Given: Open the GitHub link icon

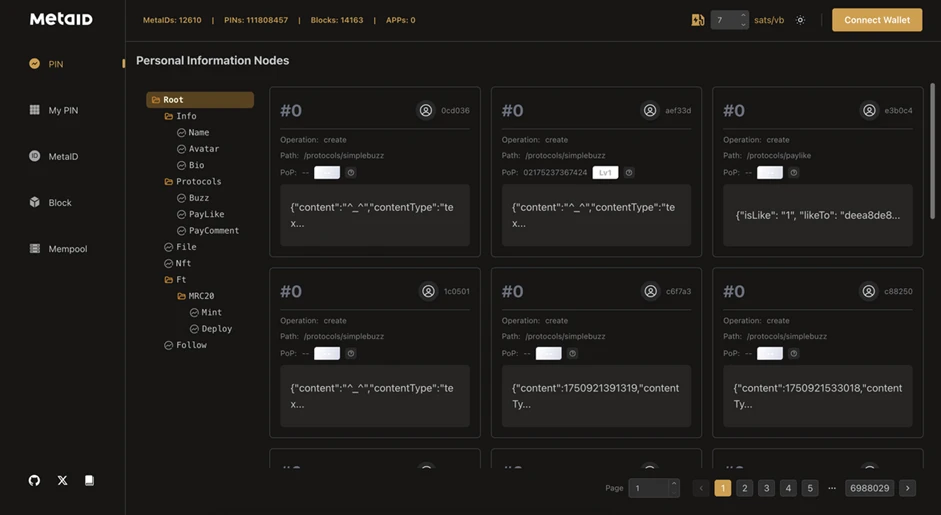Looking at the screenshot, I should tap(34, 481).
